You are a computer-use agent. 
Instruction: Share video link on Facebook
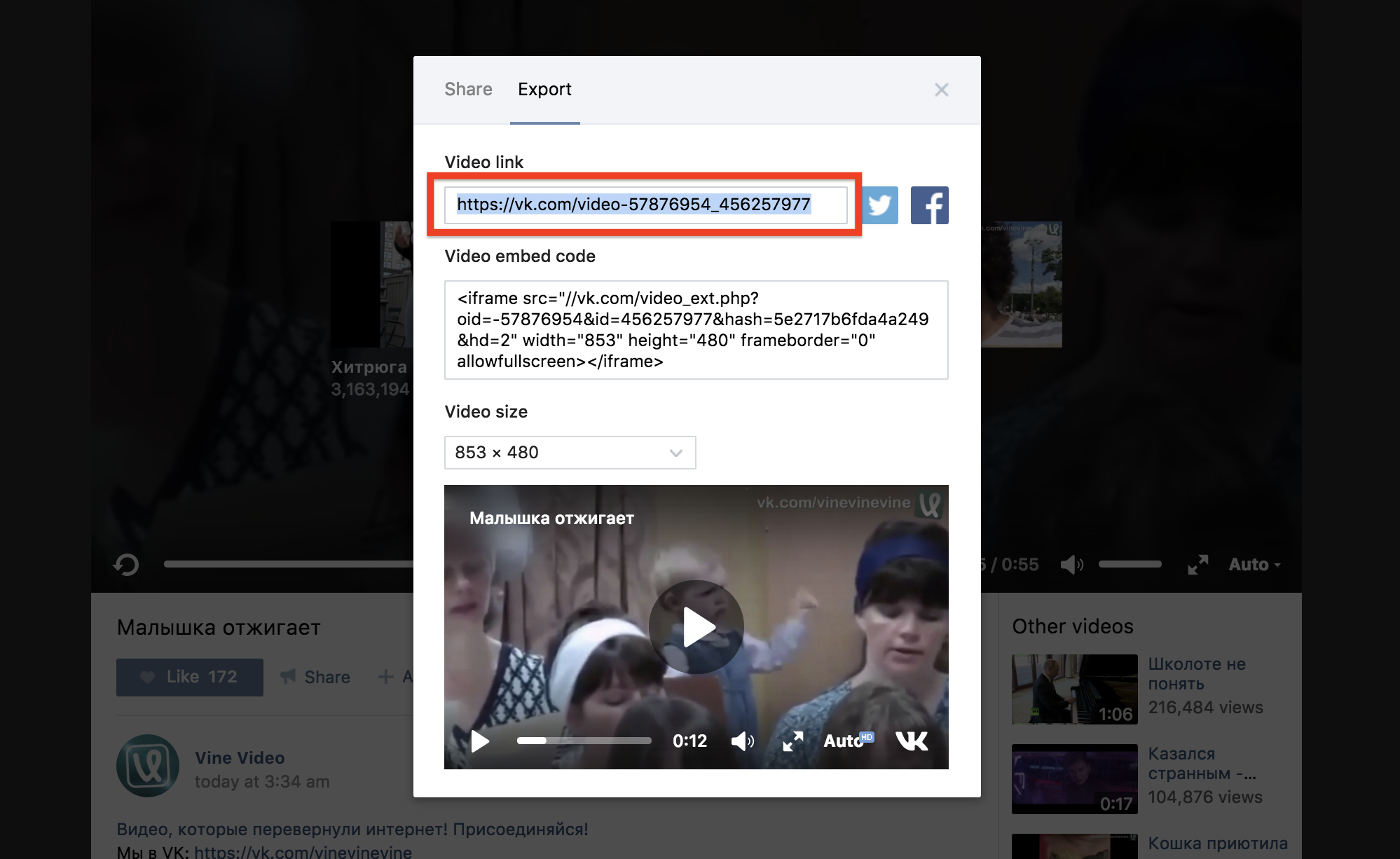(x=930, y=205)
